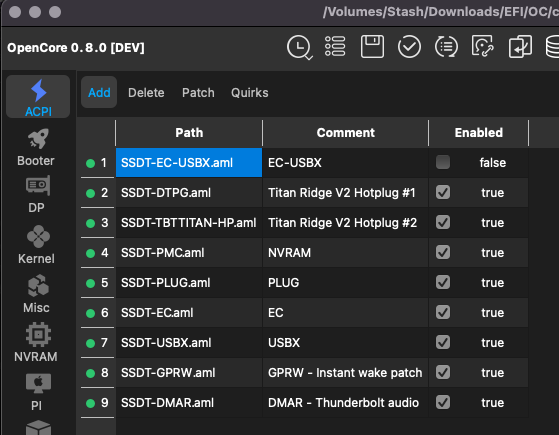This screenshot has height=435, width=559.
Task: Click the EC-USBX comment cell
Action: [x=345, y=163]
